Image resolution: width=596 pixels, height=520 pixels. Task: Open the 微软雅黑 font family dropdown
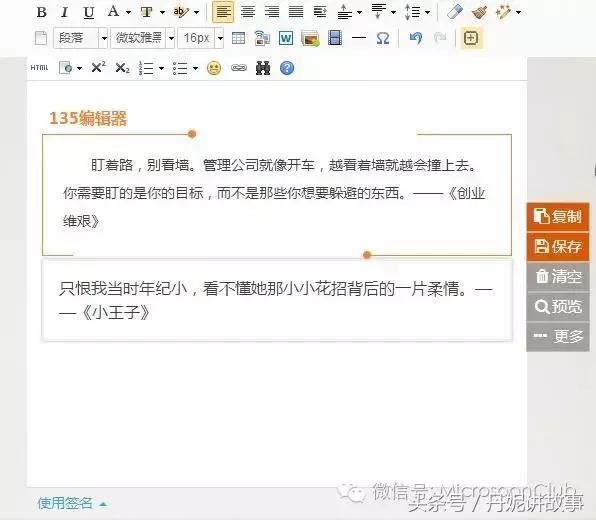coord(143,38)
